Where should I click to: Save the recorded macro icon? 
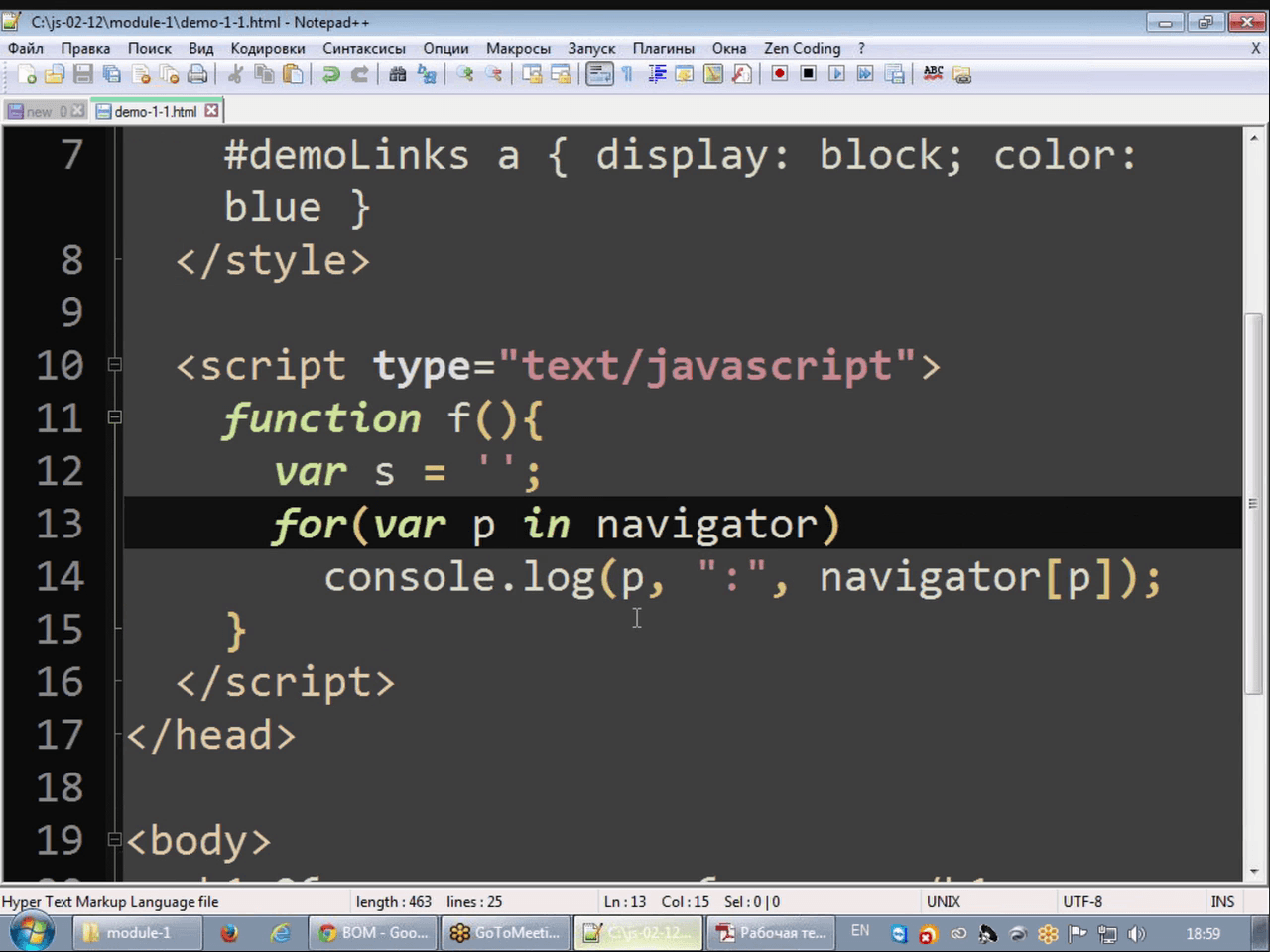click(x=894, y=74)
